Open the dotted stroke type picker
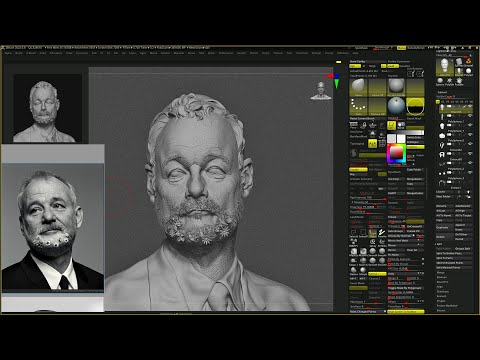Screen dimensions: 480x360 358,107
